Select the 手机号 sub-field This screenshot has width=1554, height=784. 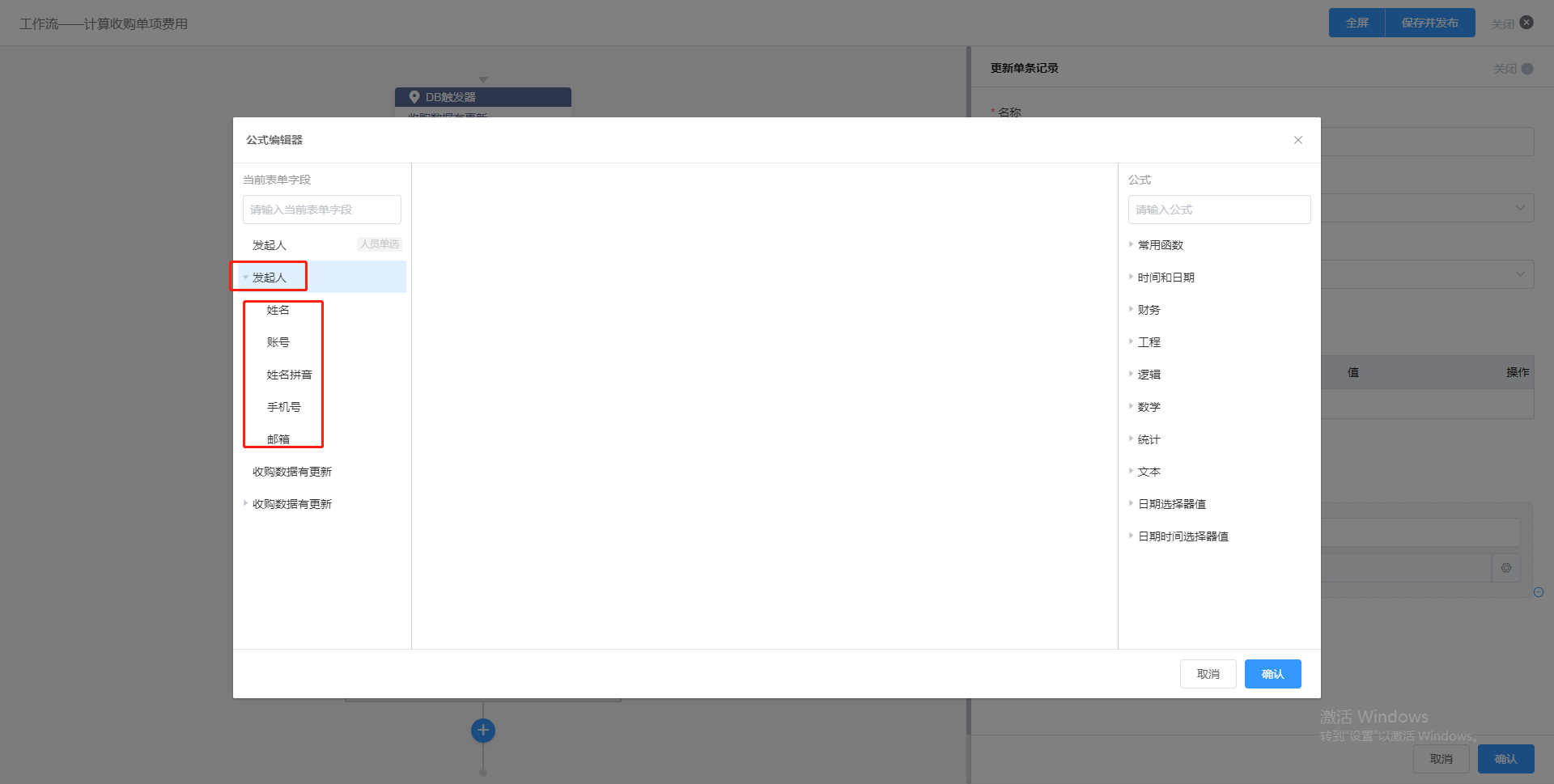[x=283, y=407]
